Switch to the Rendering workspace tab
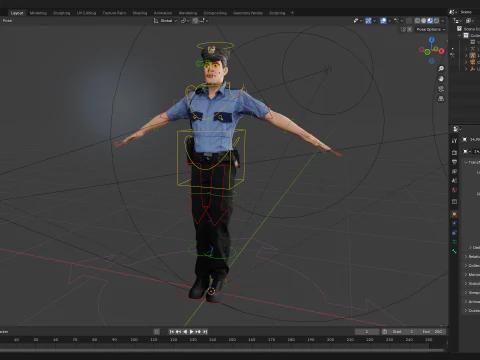 pyautogui.click(x=188, y=13)
